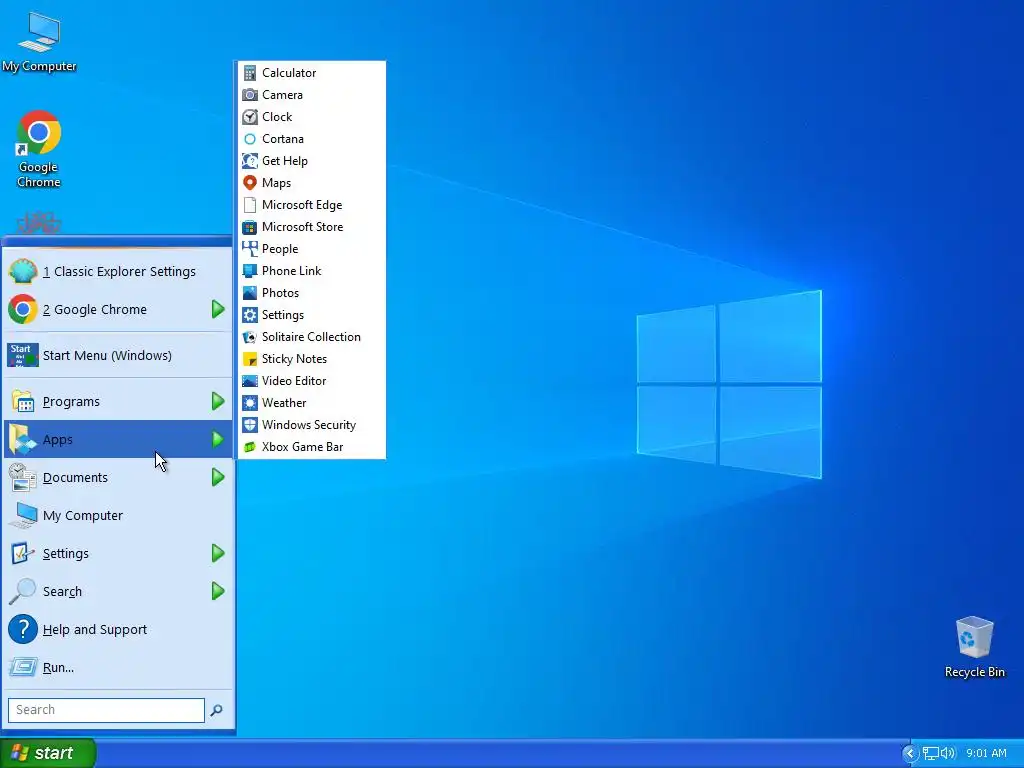Click the "Sticky Notes" label
The width and height of the screenshot is (1024, 768).
click(295, 359)
